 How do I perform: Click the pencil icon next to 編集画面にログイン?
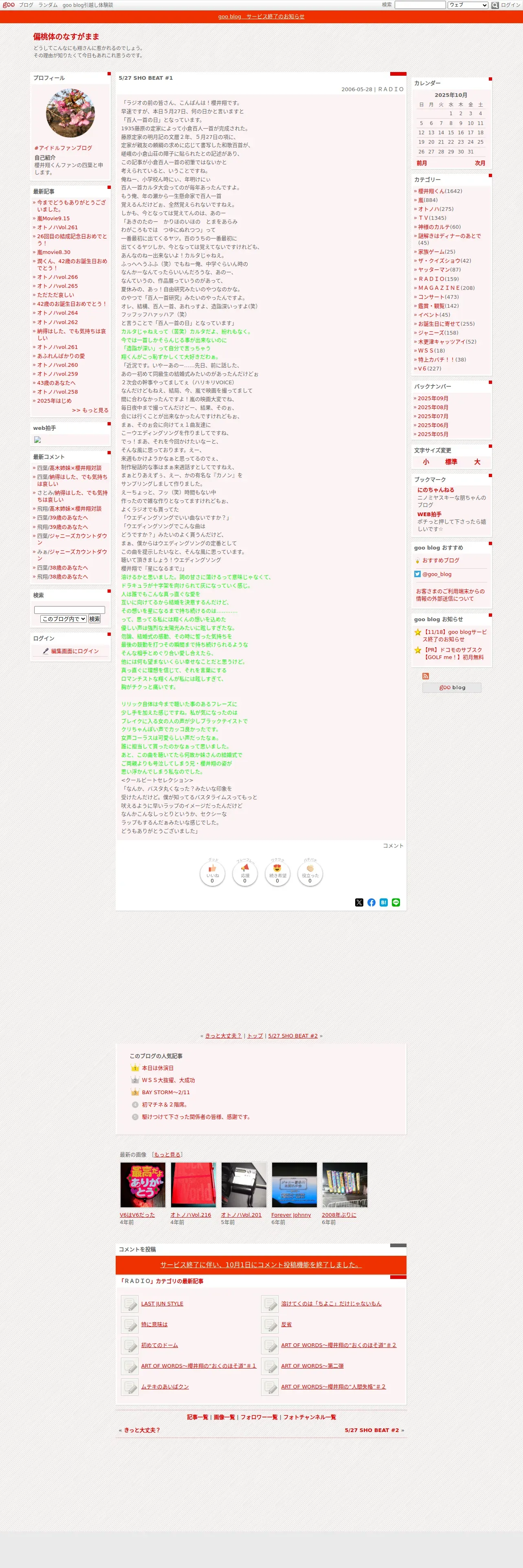(46, 651)
